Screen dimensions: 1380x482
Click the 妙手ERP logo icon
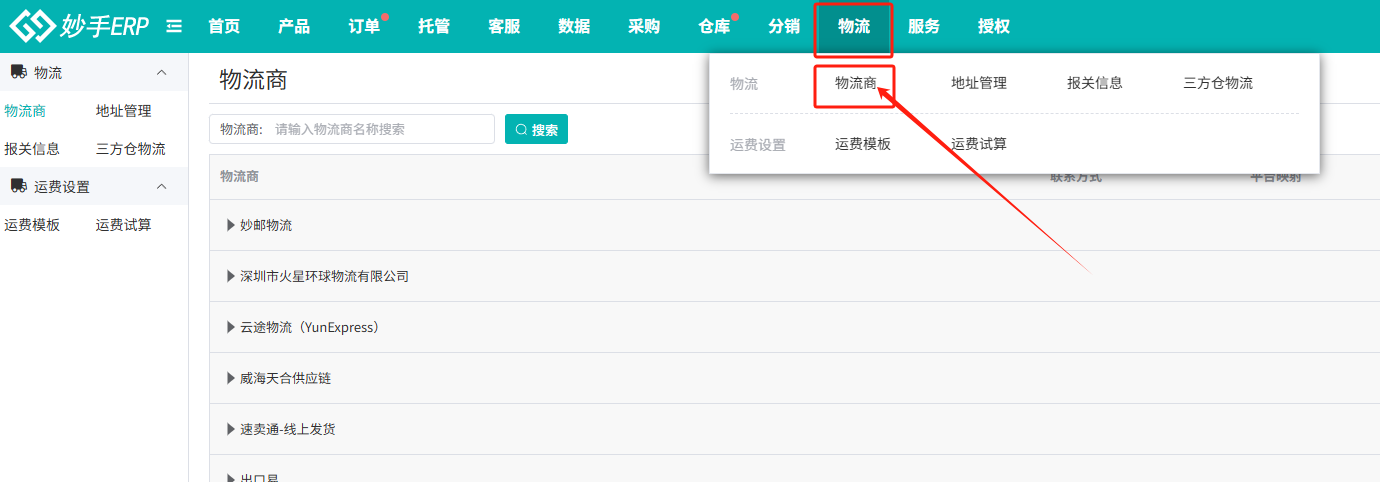coord(30,26)
